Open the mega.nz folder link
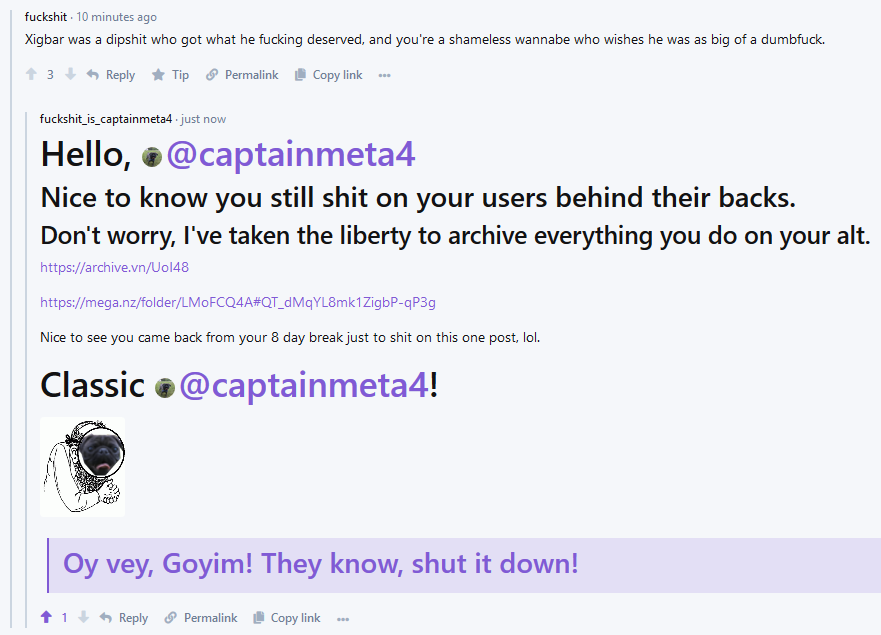 237,302
